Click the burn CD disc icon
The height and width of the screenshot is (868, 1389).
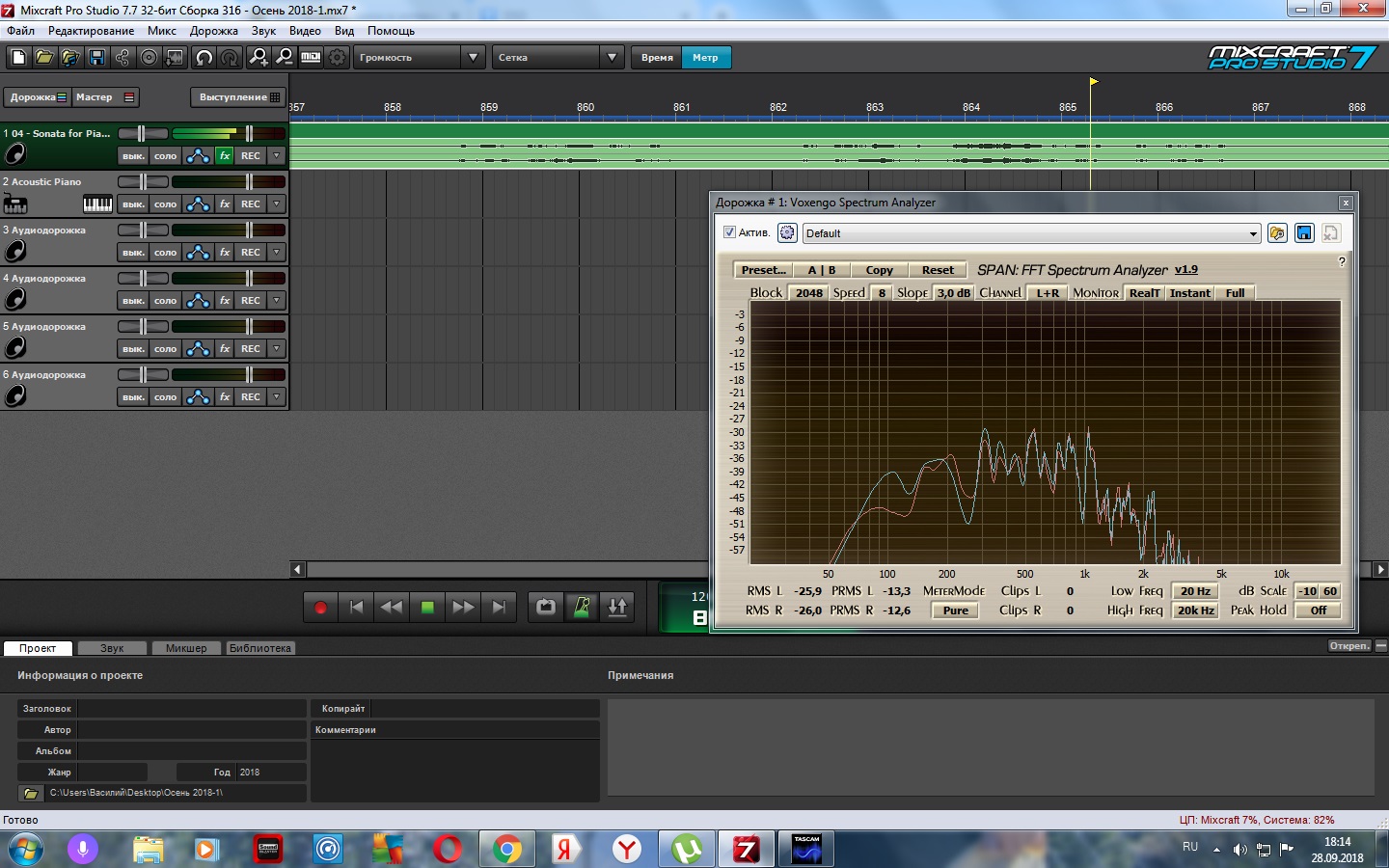point(149,58)
